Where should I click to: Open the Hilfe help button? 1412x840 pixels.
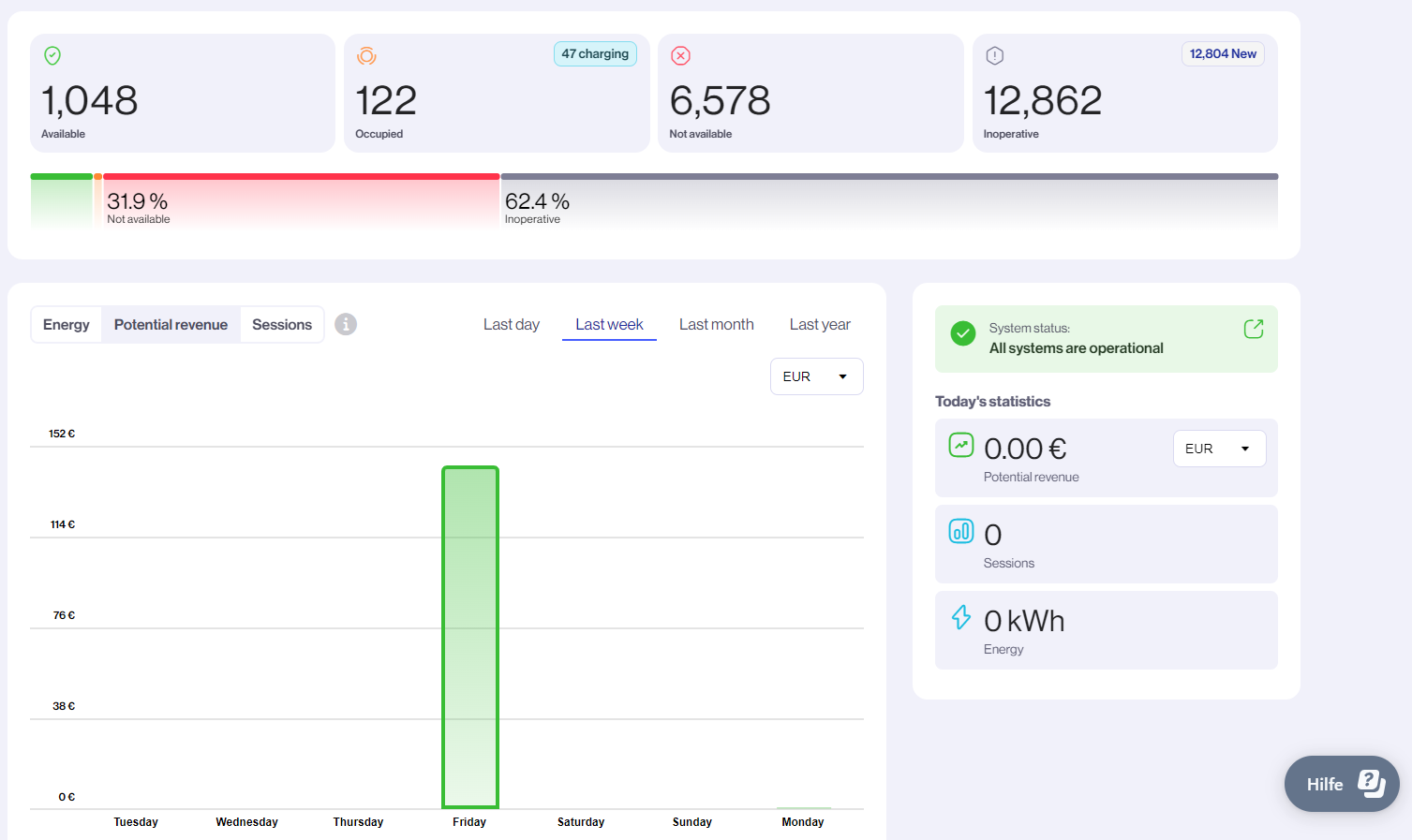(x=1342, y=784)
